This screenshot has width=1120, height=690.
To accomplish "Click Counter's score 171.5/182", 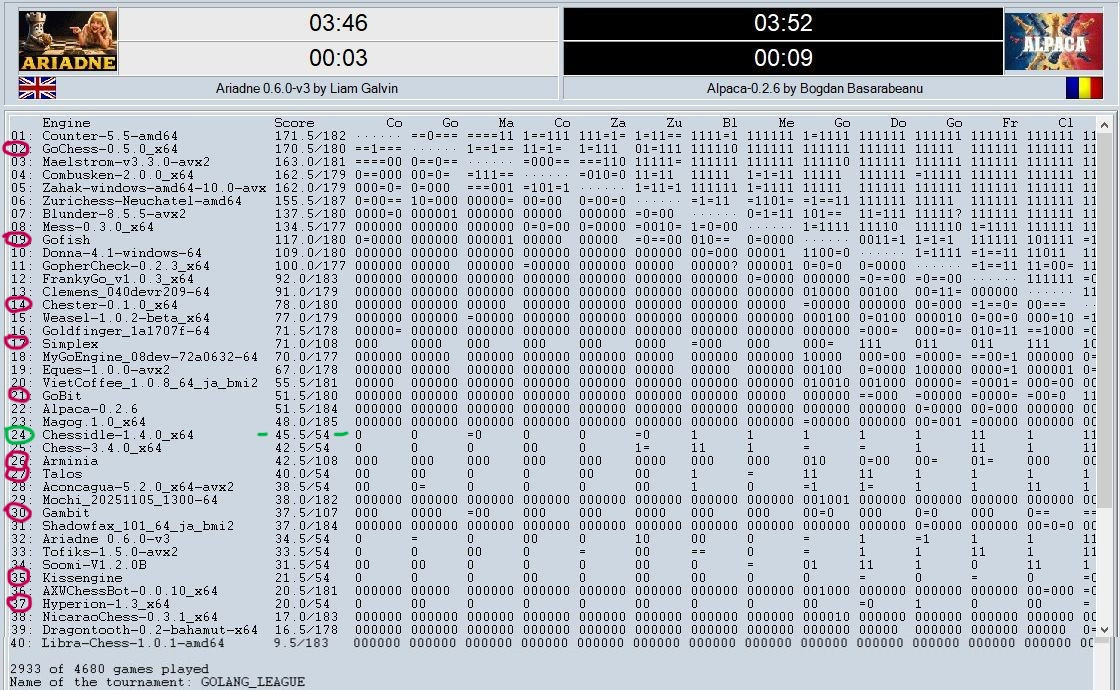I will pos(310,136).
